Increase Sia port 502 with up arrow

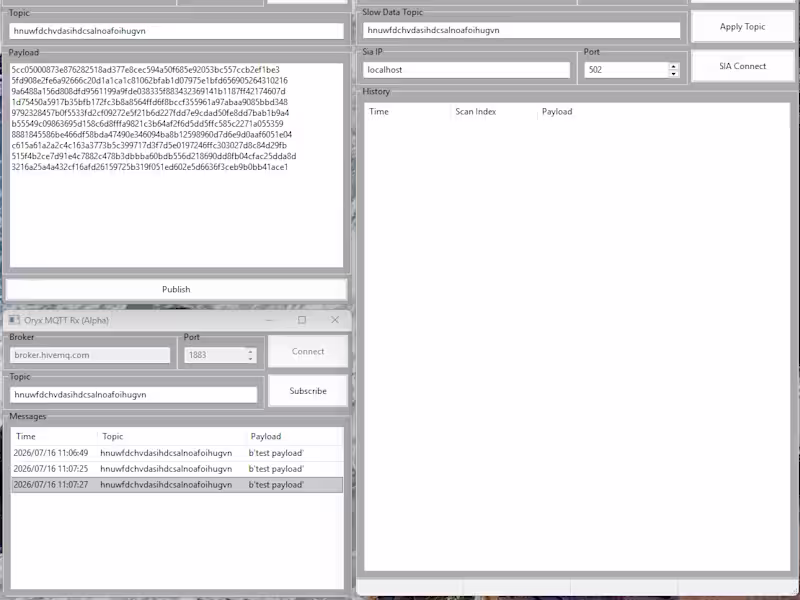coord(673,66)
